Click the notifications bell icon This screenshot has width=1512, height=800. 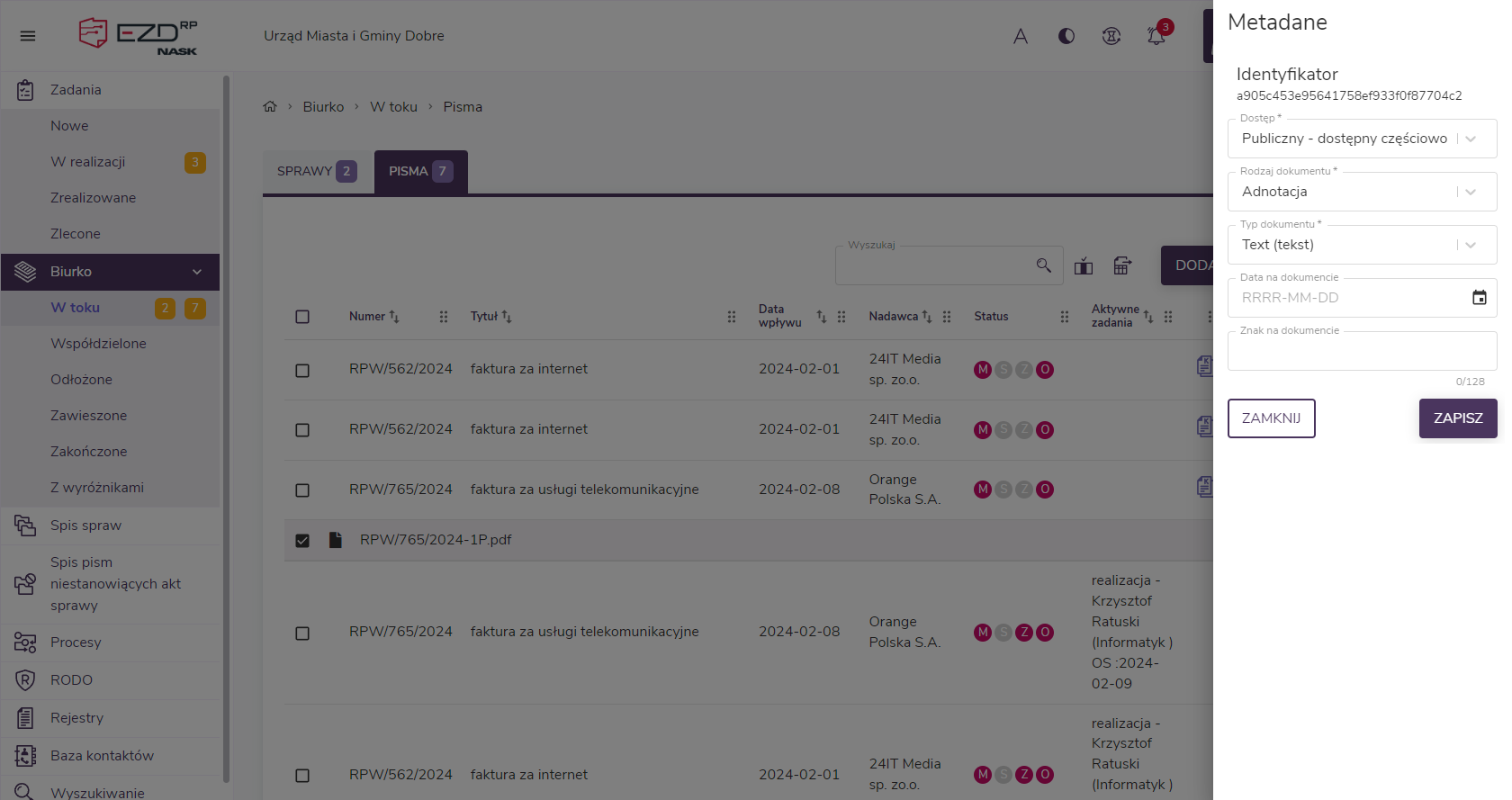click(x=1156, y=36)
